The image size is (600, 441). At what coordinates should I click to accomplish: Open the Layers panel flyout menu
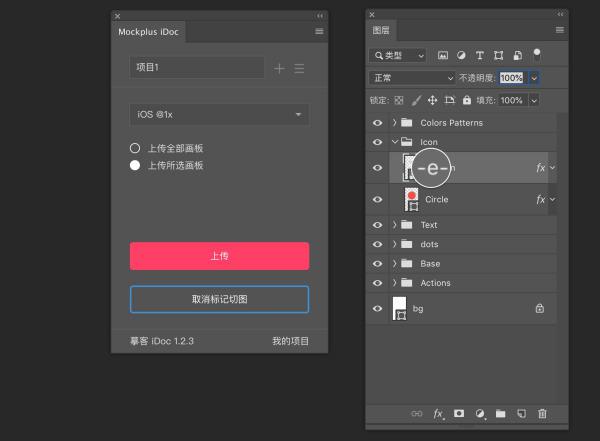click(x=560, y=30)
